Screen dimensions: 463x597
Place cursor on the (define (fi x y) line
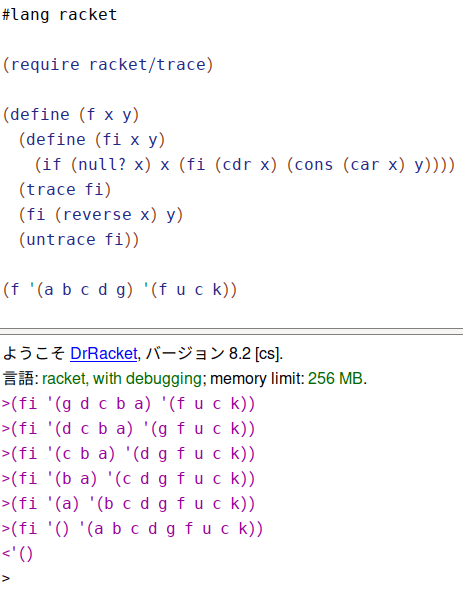point(92,140)
